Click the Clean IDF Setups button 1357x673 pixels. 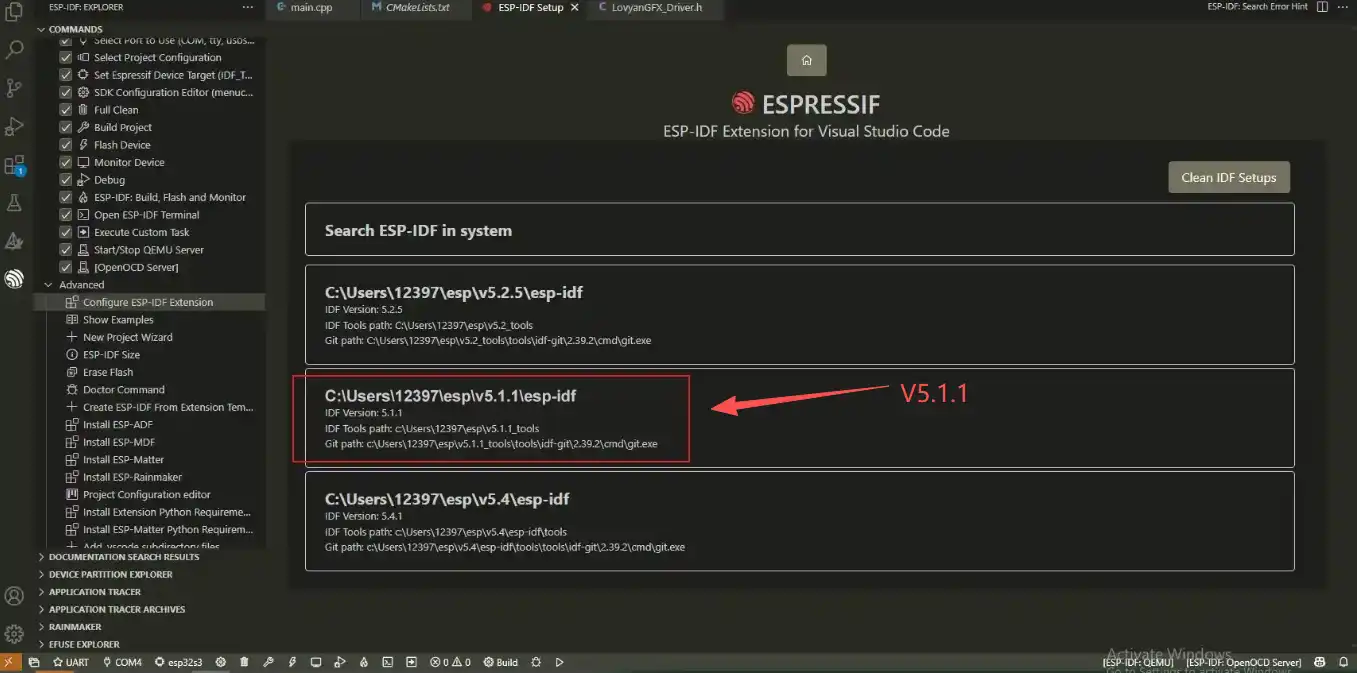coord(1228,177)
